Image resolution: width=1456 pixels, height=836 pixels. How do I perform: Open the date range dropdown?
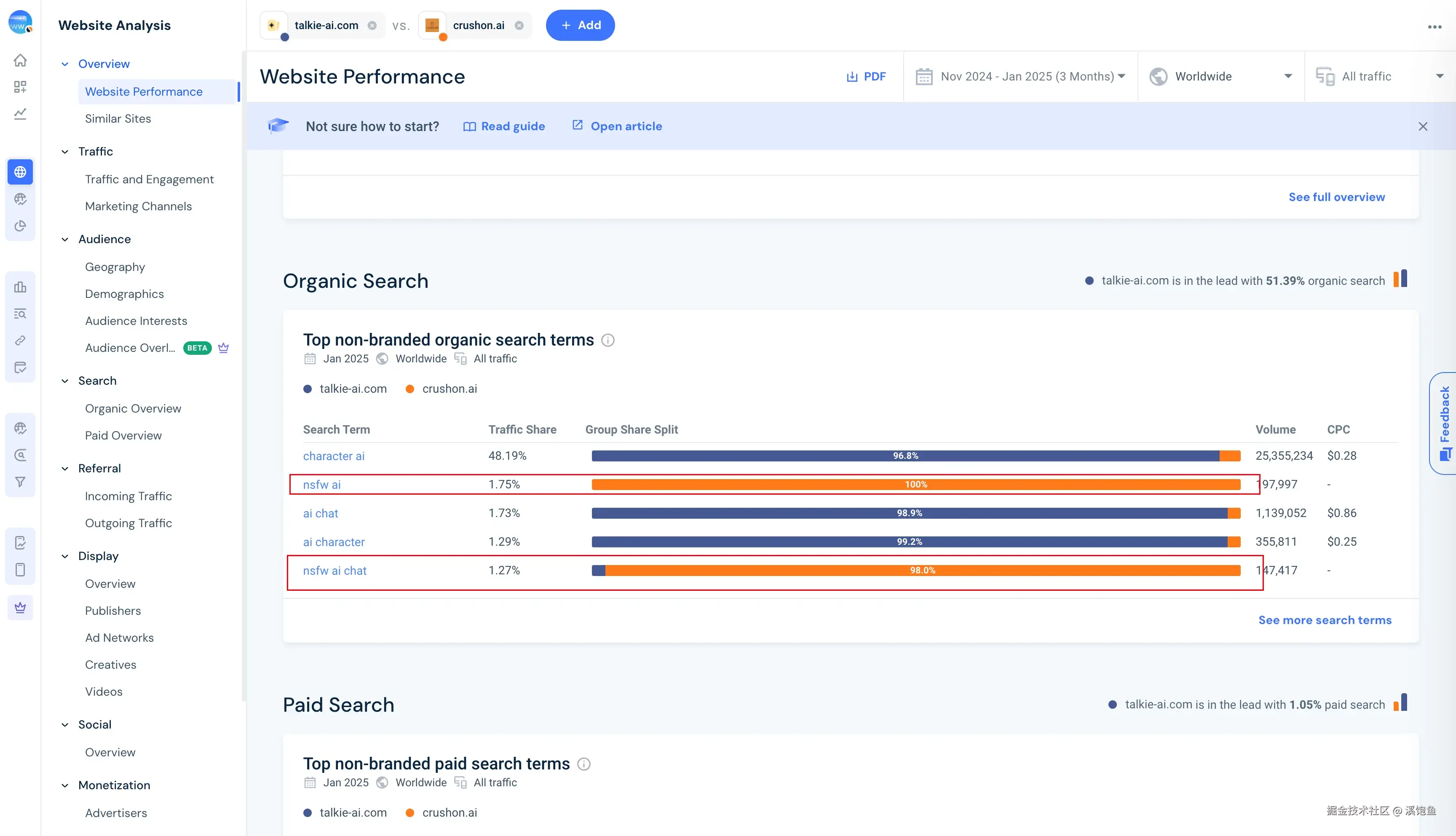click(1021, 76)
